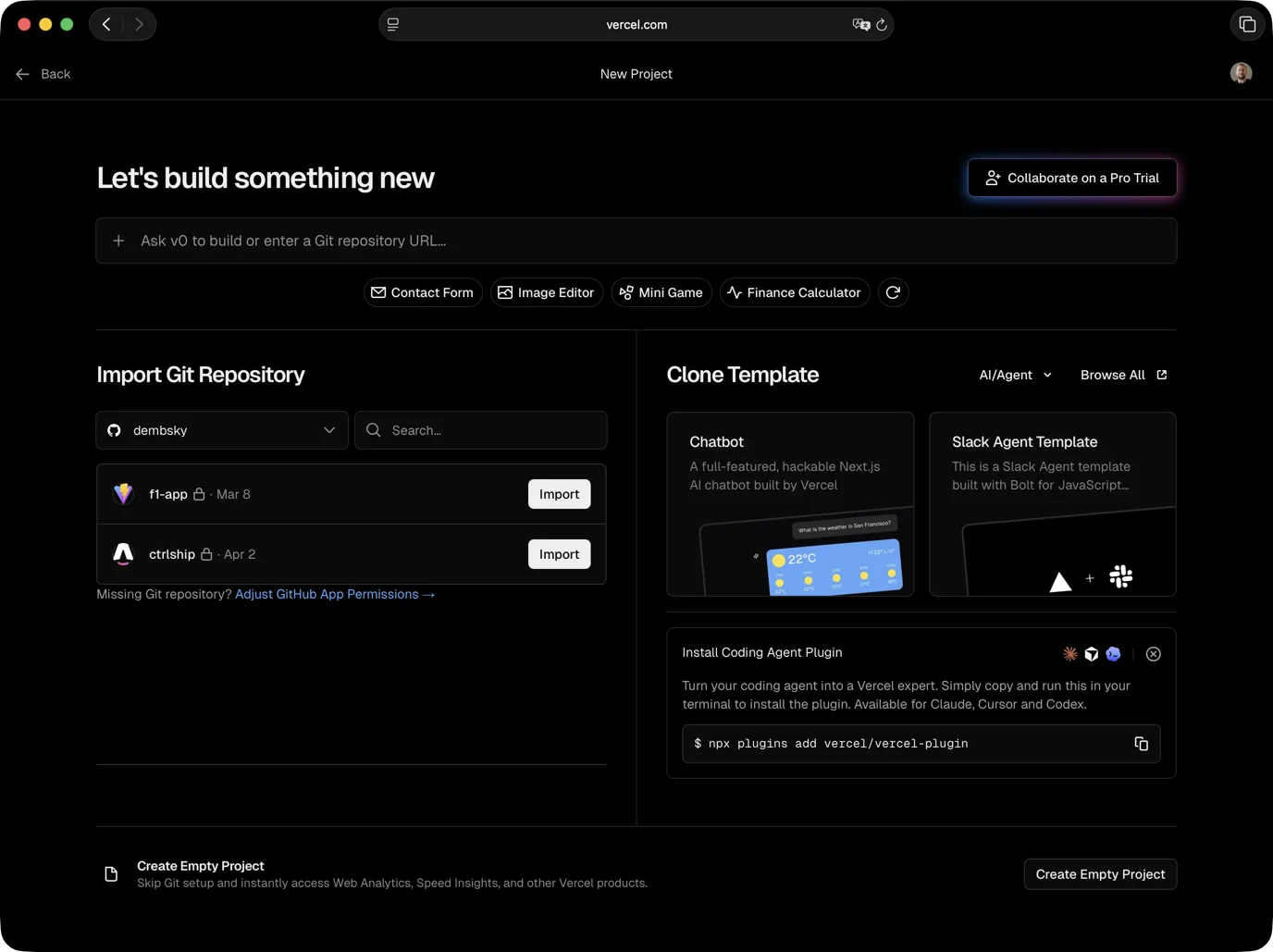1273x952 pixels.
Task: Click the blue terminal agent icon on plugin card
Action: (x=1113, y=654)
